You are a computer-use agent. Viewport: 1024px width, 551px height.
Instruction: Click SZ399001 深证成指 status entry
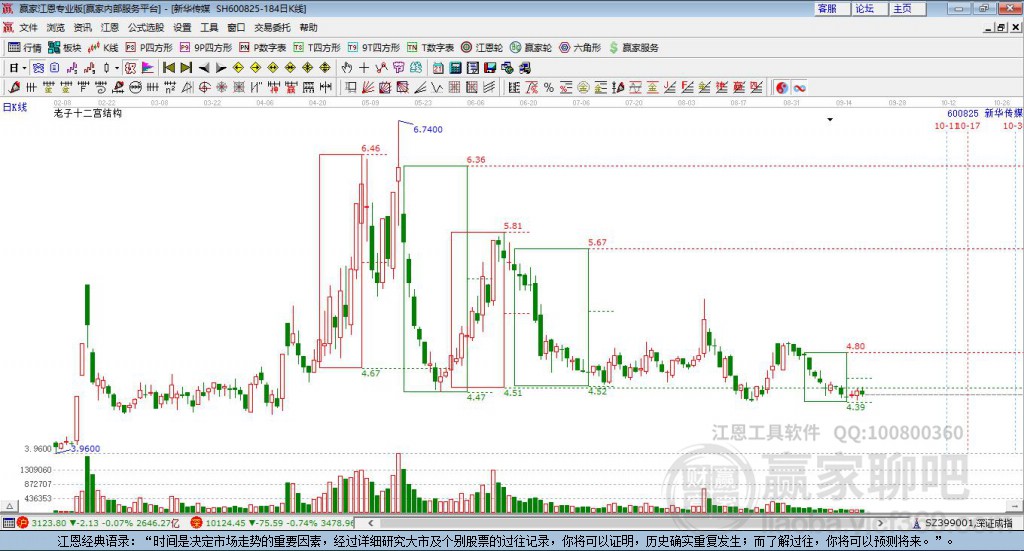click(x=962, y=523)
